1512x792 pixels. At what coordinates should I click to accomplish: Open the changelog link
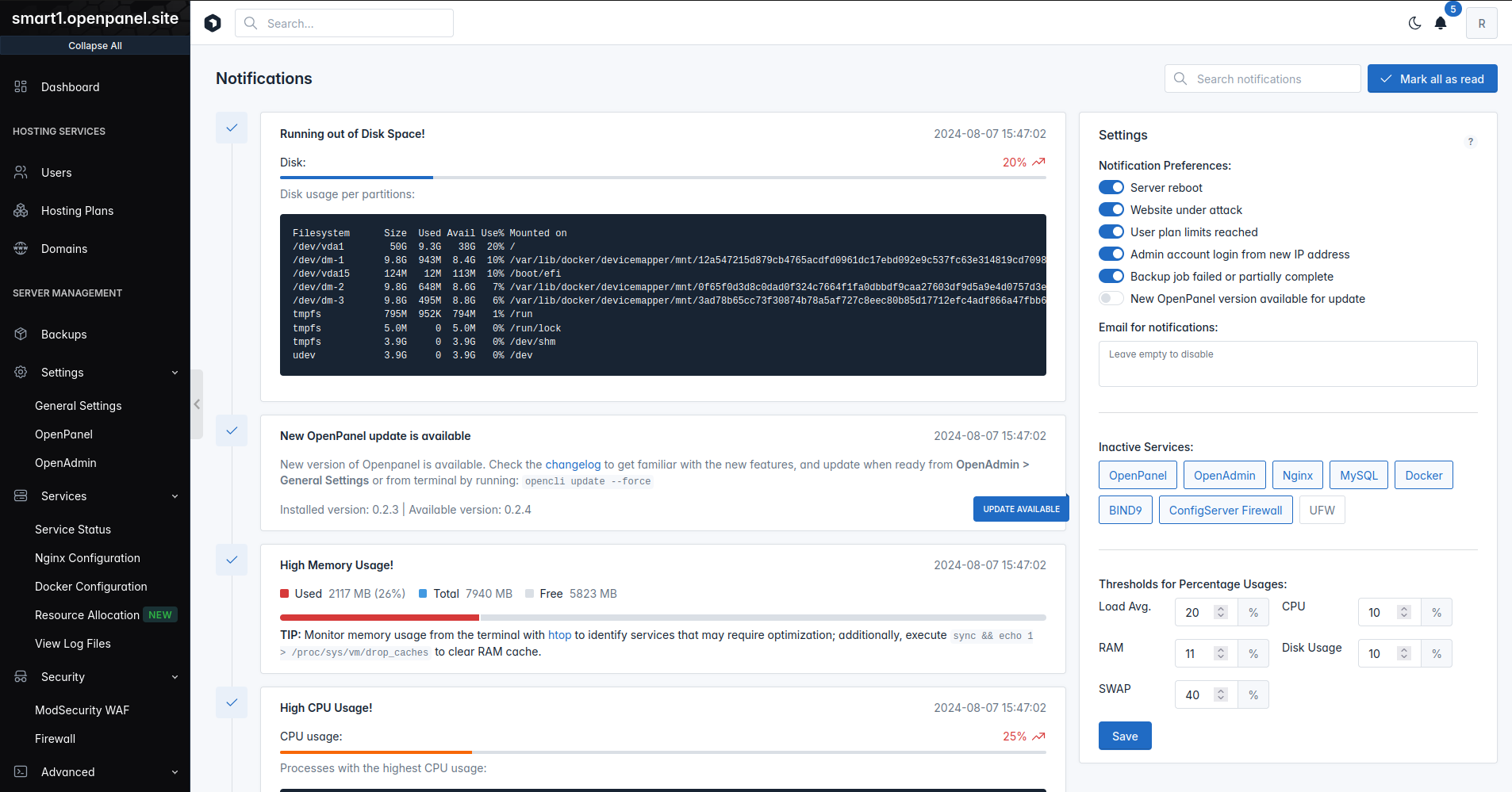[573, 465]
